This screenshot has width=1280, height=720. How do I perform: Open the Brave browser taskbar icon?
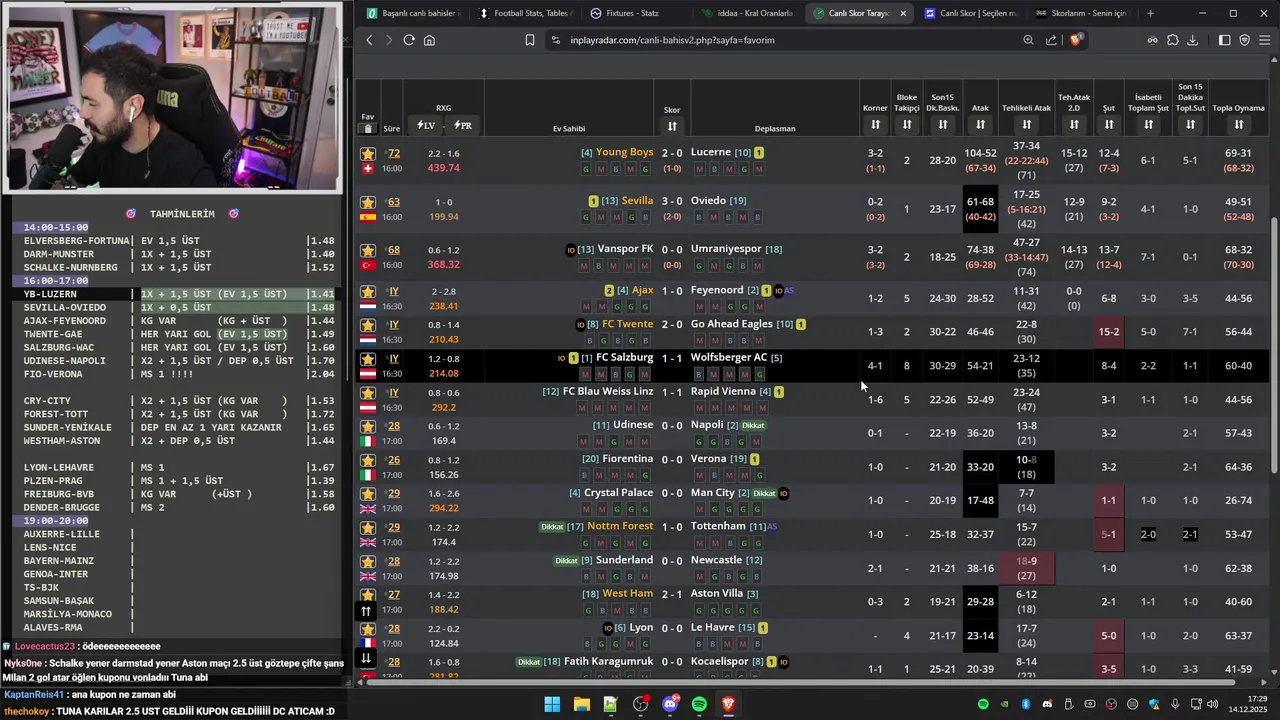click(729, 704)
